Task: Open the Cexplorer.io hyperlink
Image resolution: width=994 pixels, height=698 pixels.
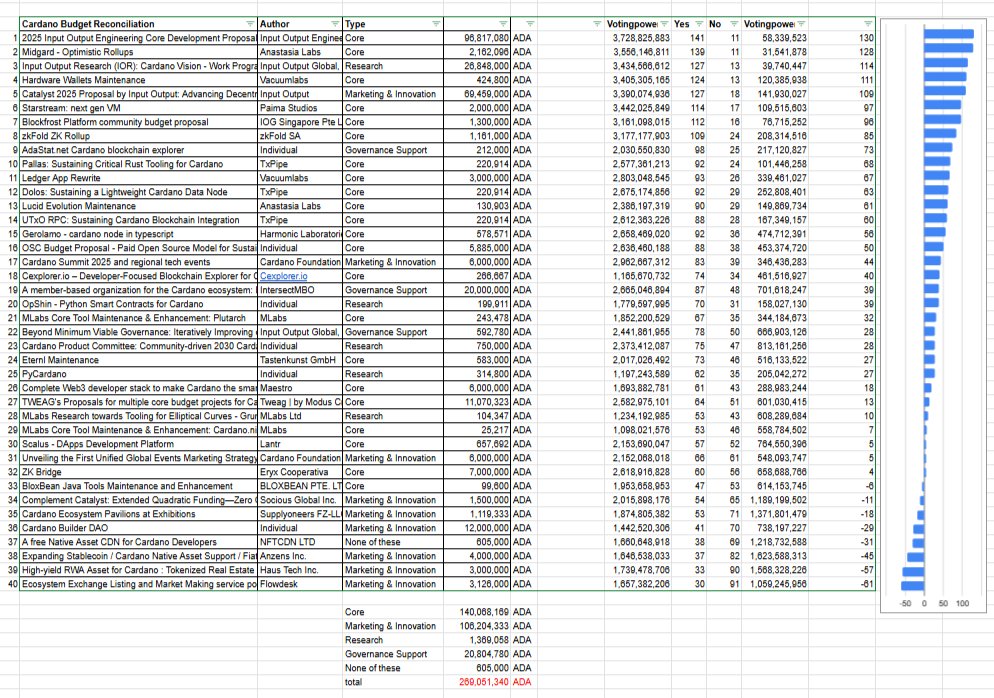Action: 283,276
